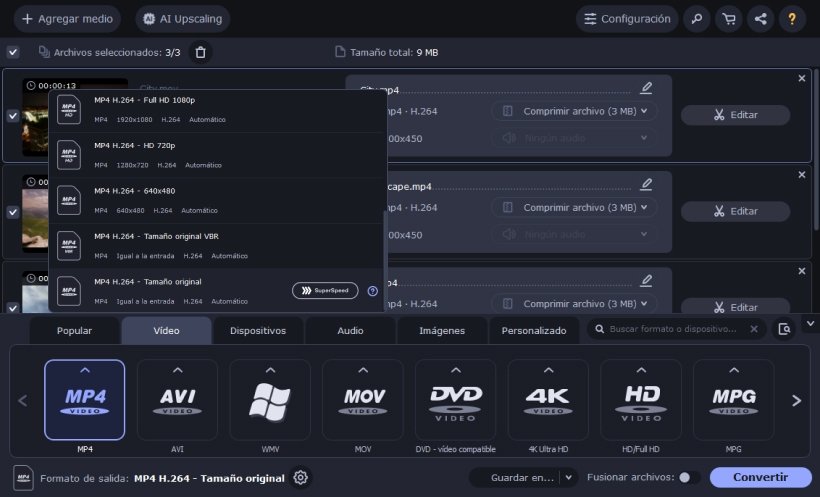Click AI Upscaling button
The width and height of the screenshot is (820, 497).
183,19
